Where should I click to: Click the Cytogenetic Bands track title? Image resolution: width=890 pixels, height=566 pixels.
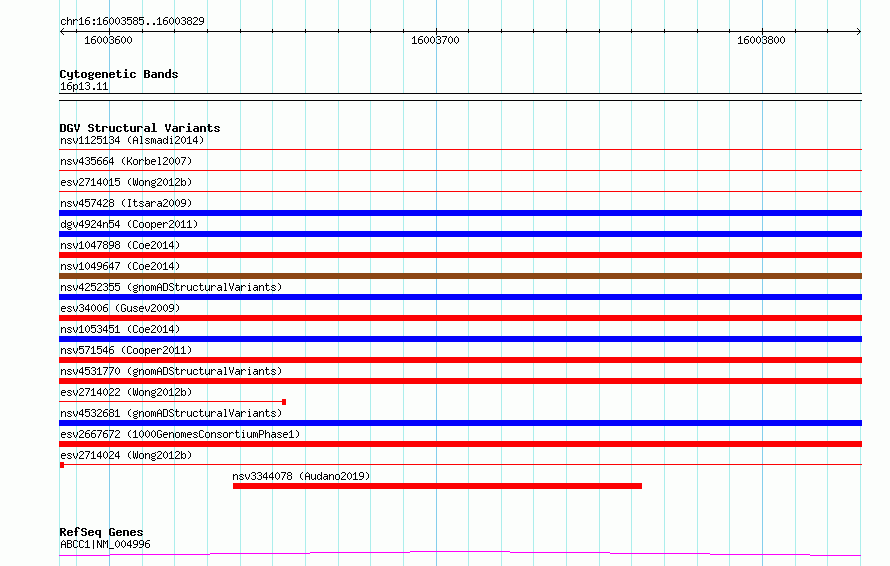pos(119,74)
